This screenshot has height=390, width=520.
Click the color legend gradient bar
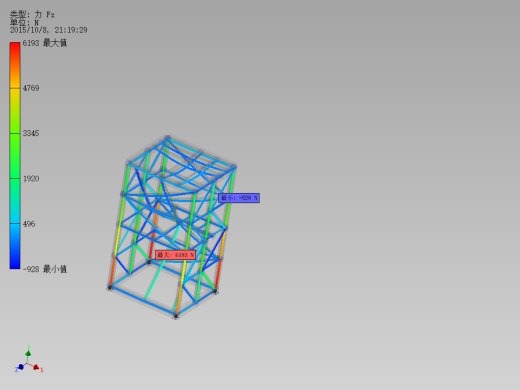[x=15, y=155]
